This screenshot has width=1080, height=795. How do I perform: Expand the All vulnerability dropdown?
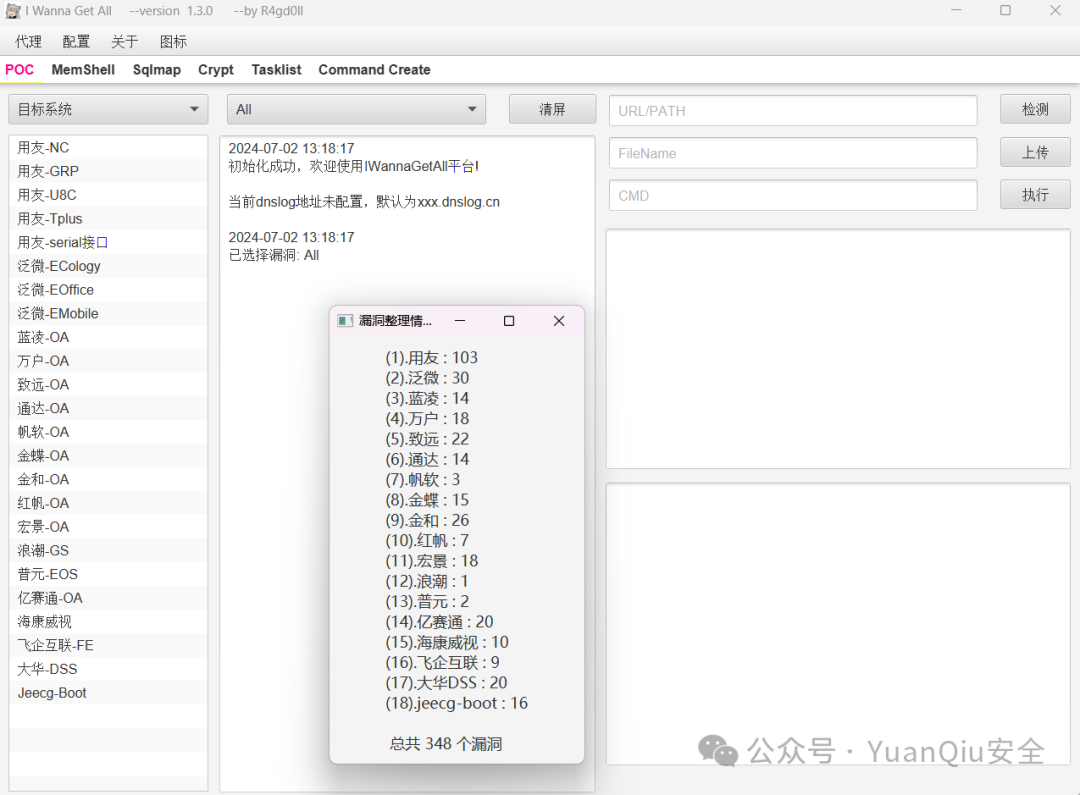[x=356, y=110]
